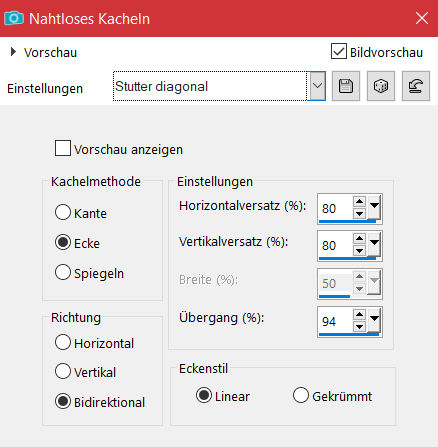This screenshot has height=447, width=438.
Task: Select the Gekrümmt corner style
Action: (301, 395)
